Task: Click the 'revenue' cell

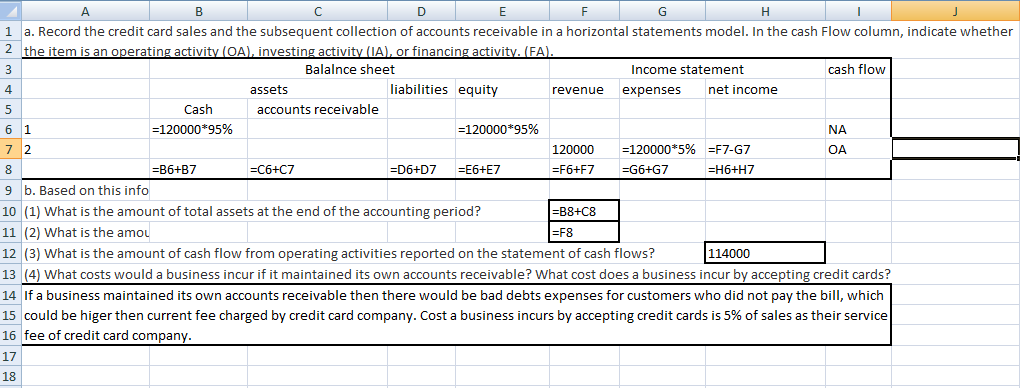Action: pos(584,89)
